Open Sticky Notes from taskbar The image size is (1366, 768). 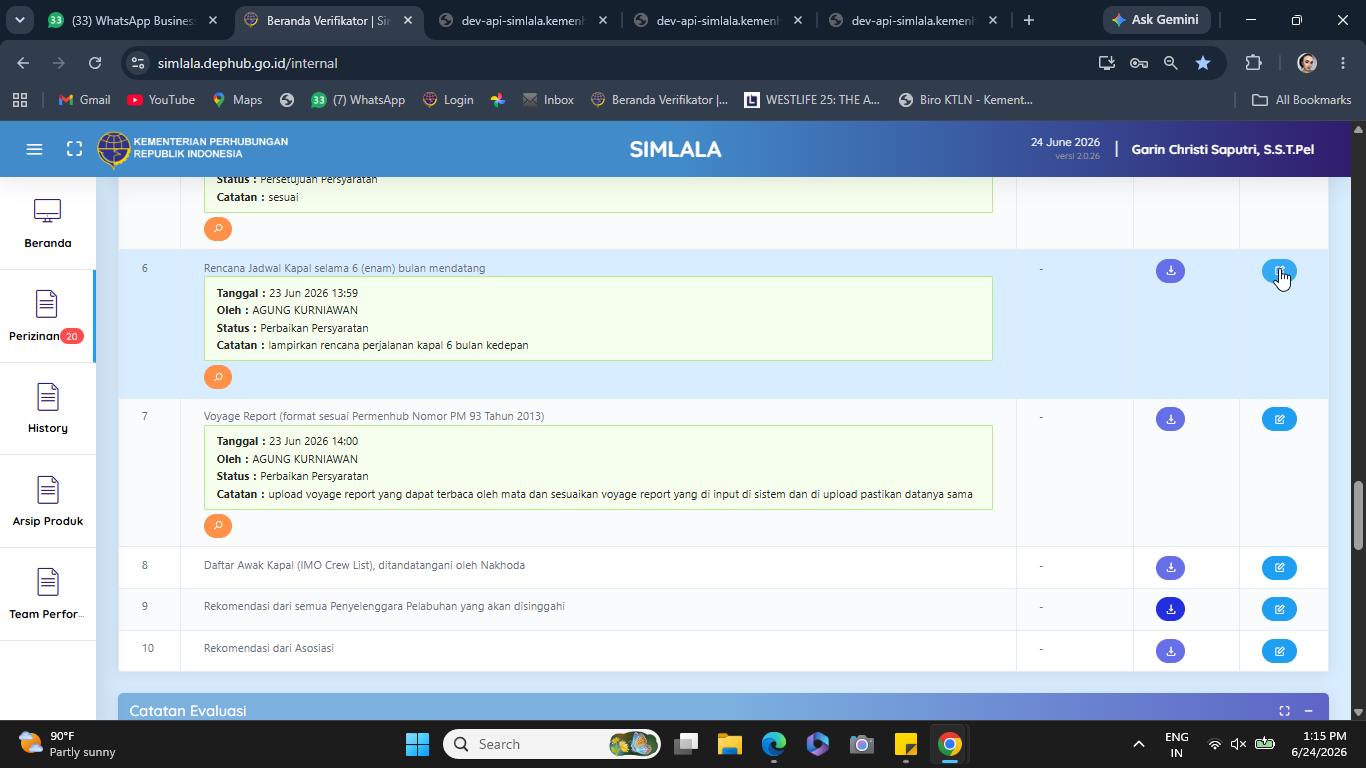(x=906, y=744)
